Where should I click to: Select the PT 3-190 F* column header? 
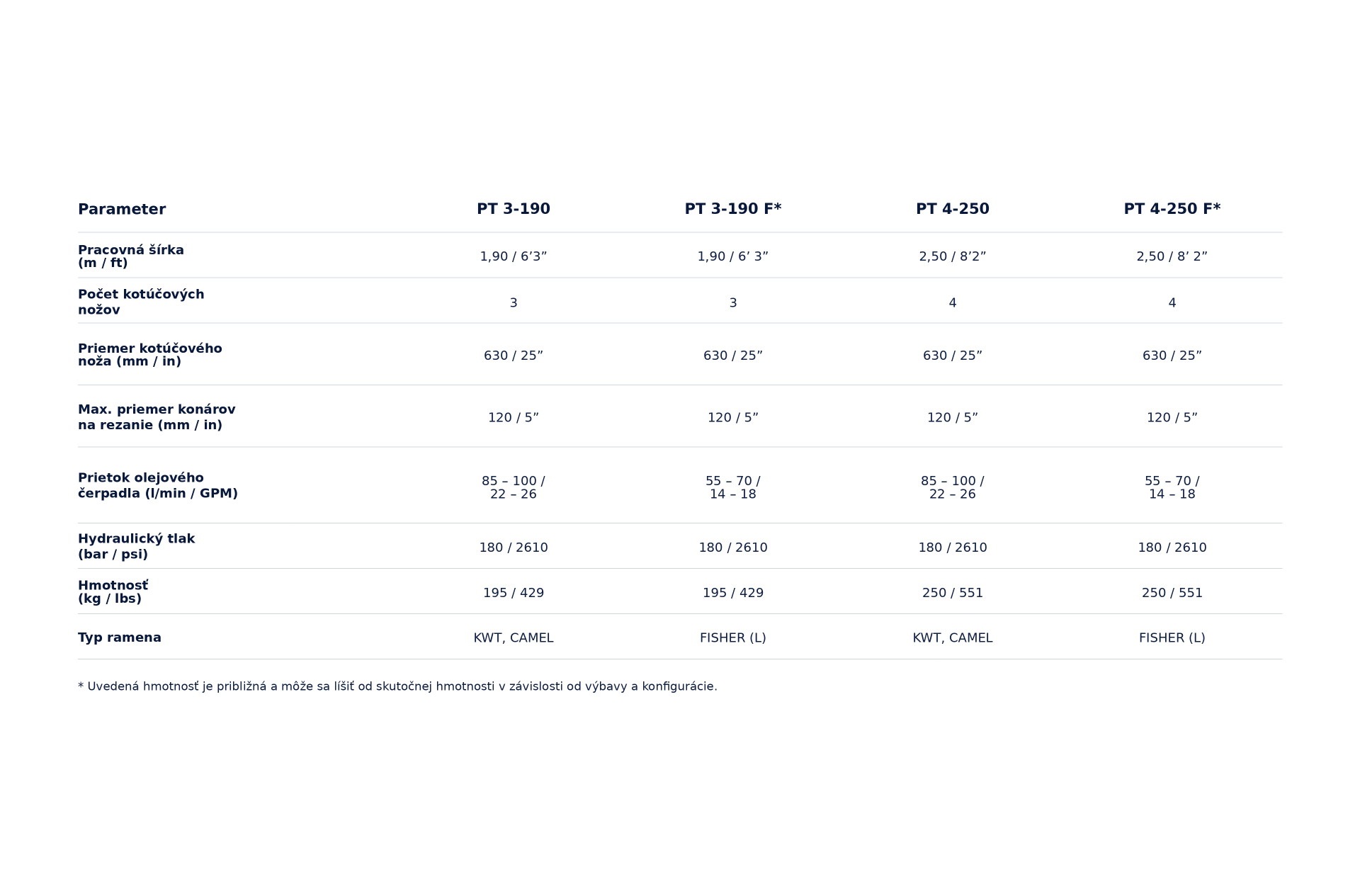point(733,209)
